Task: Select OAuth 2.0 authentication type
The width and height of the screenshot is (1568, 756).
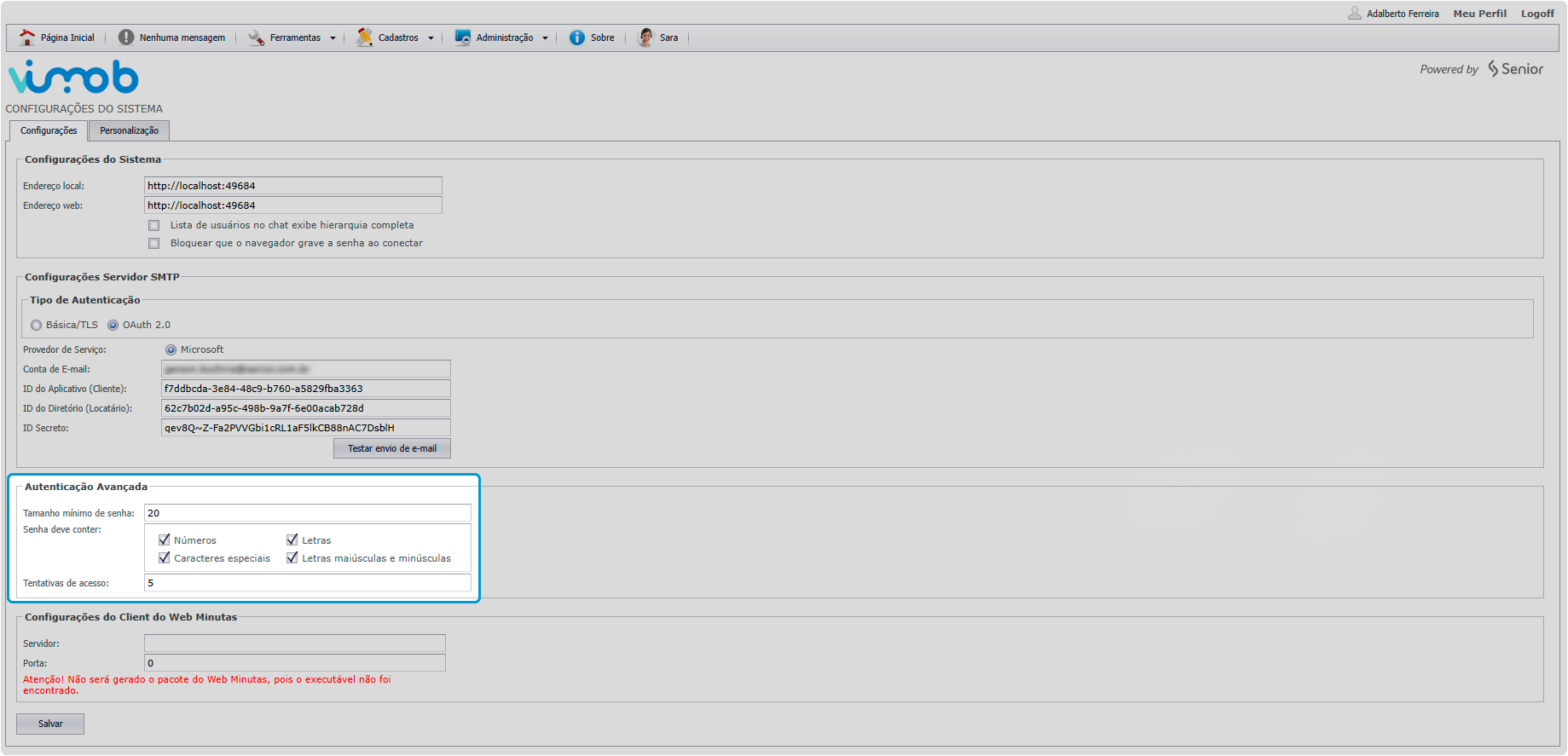Action: (x=113, y=326)
